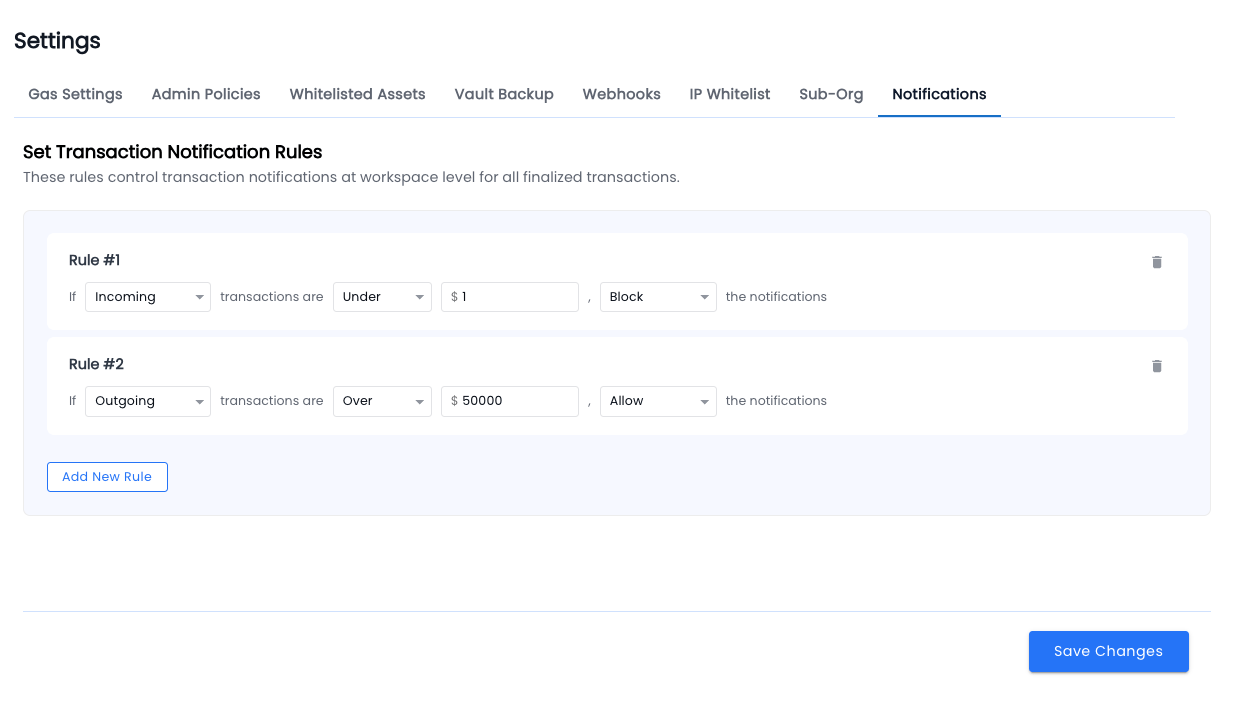This screenshot has width=1233, height=704.
Task: Click the Rule #1 title
Action: 95,260
